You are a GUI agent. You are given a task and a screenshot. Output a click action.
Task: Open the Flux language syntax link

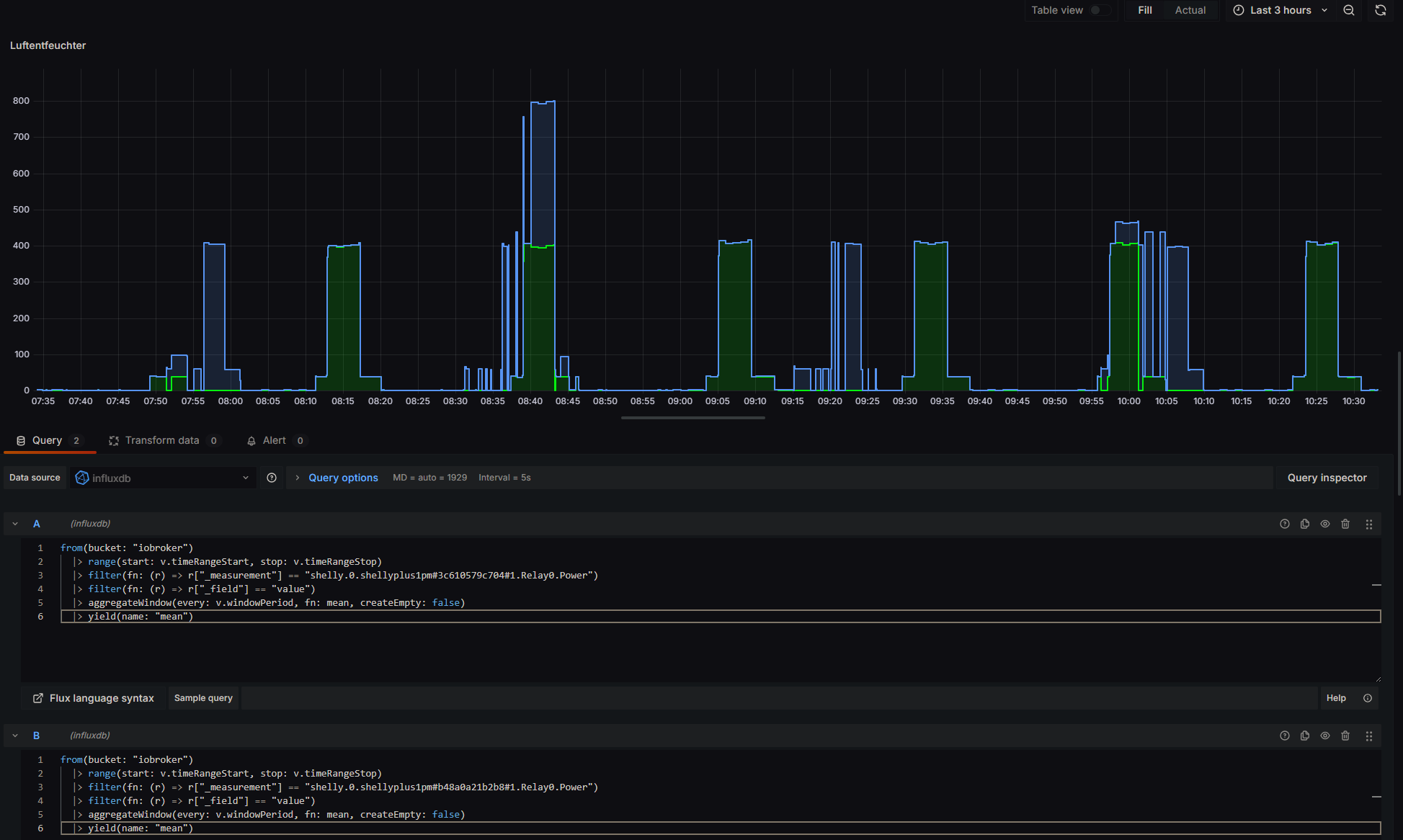click(x=94, y=698)
